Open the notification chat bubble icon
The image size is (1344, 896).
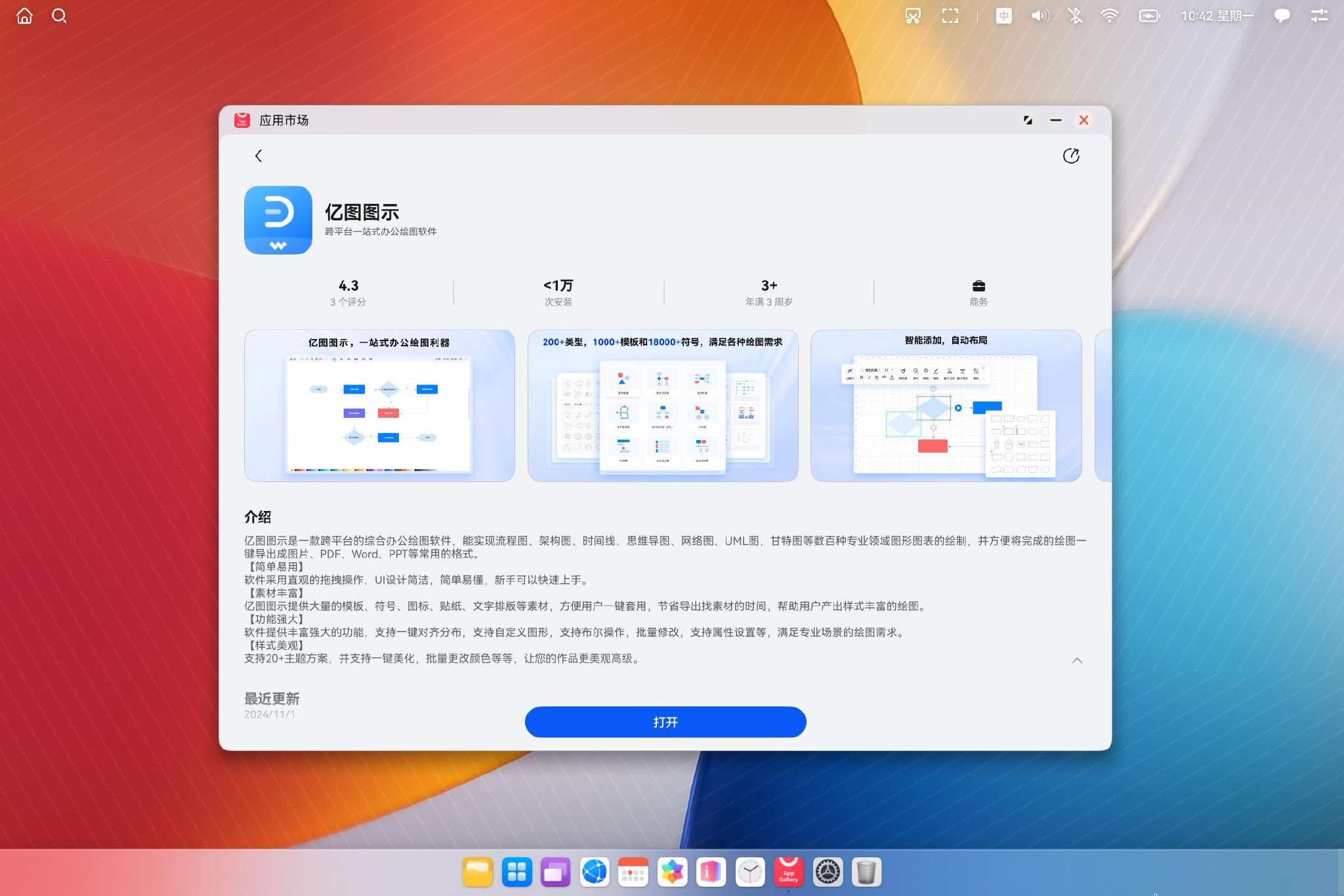(x=1282, y=16)
